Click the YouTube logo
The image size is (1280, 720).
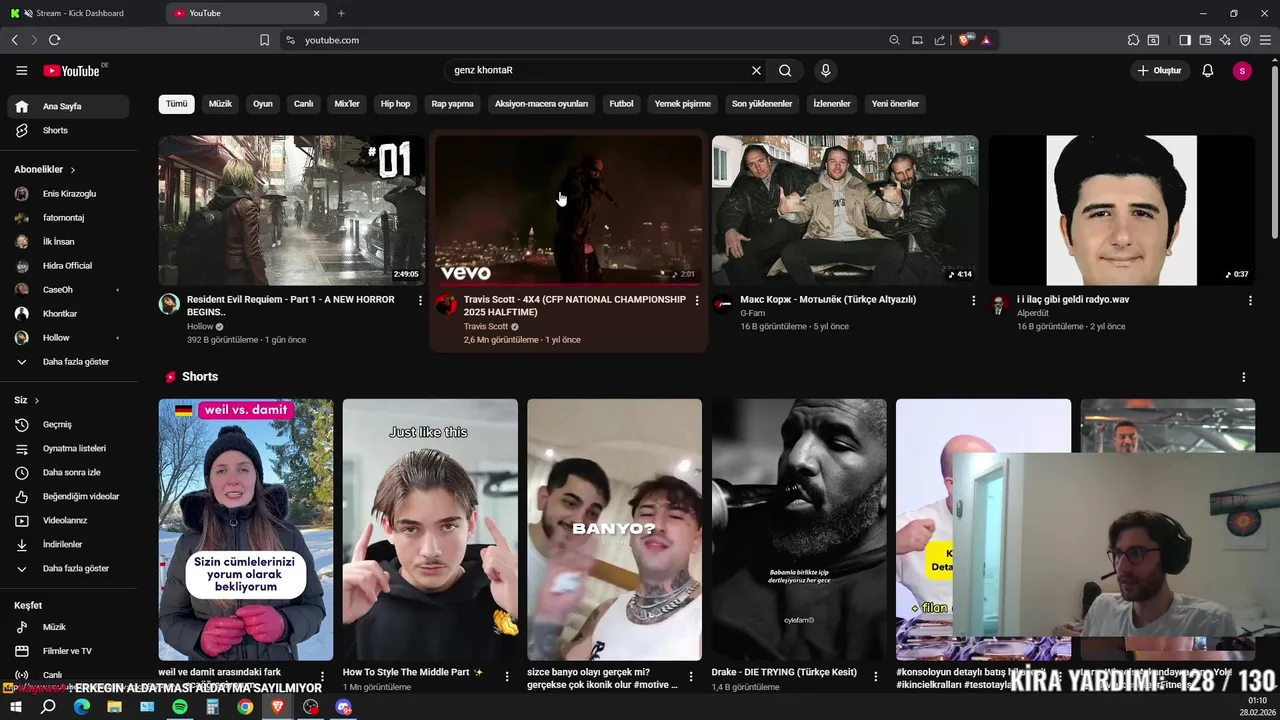pyautogui.click(x=72, y=71)
